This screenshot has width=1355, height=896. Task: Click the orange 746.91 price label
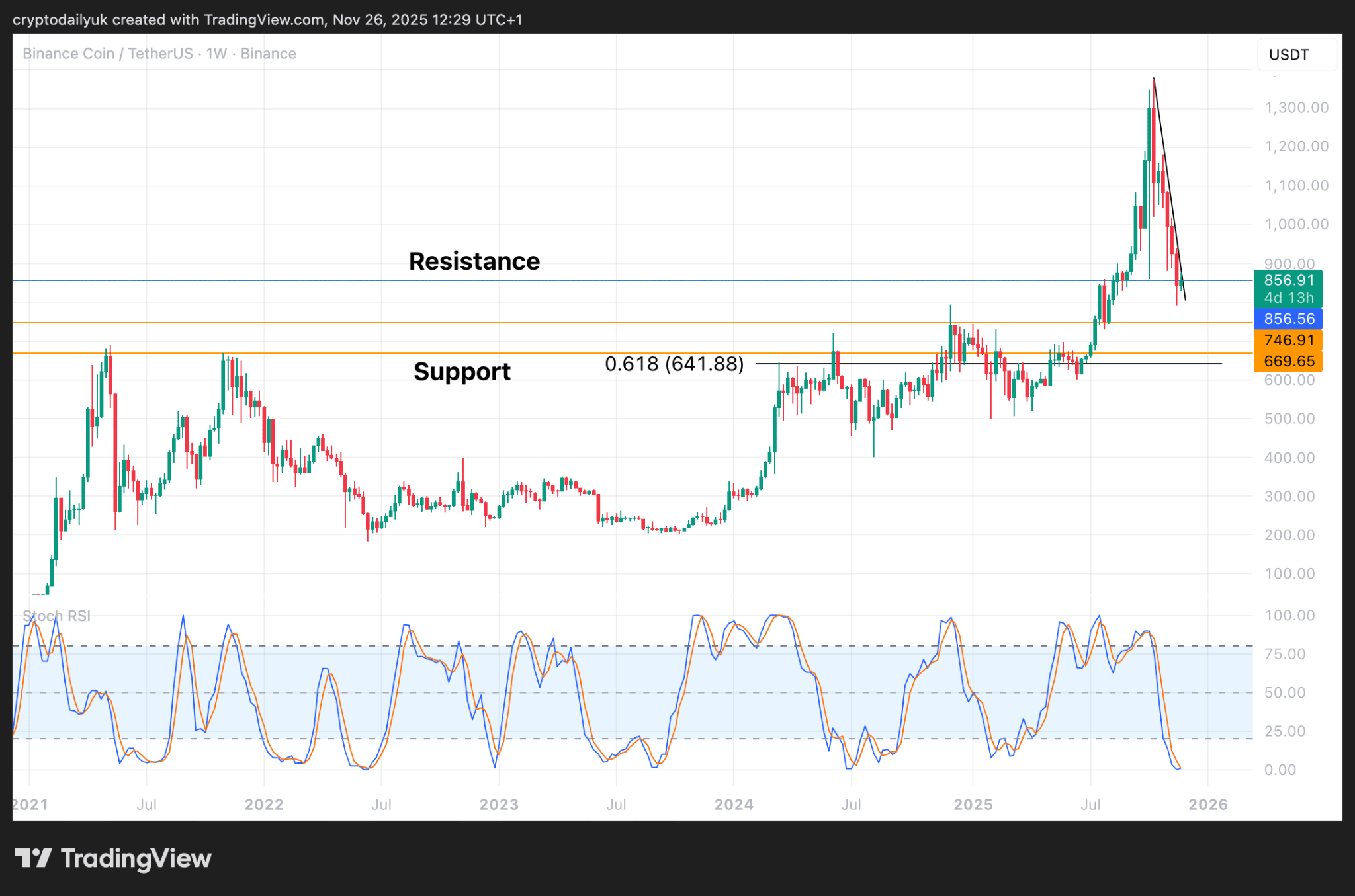coord(1288,340)
